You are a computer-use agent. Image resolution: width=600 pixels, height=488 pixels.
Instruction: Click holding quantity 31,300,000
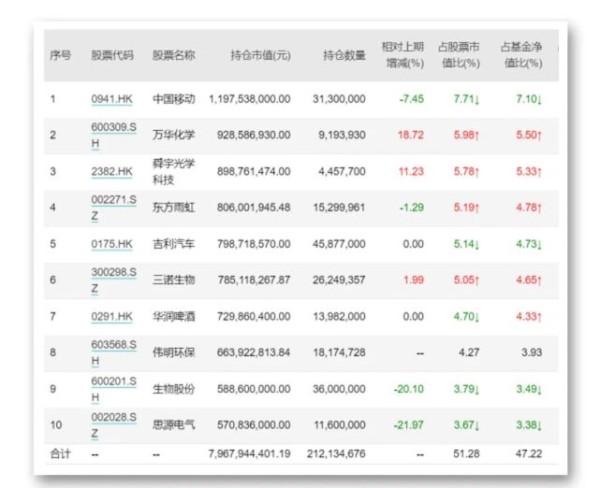coord(339,99)
